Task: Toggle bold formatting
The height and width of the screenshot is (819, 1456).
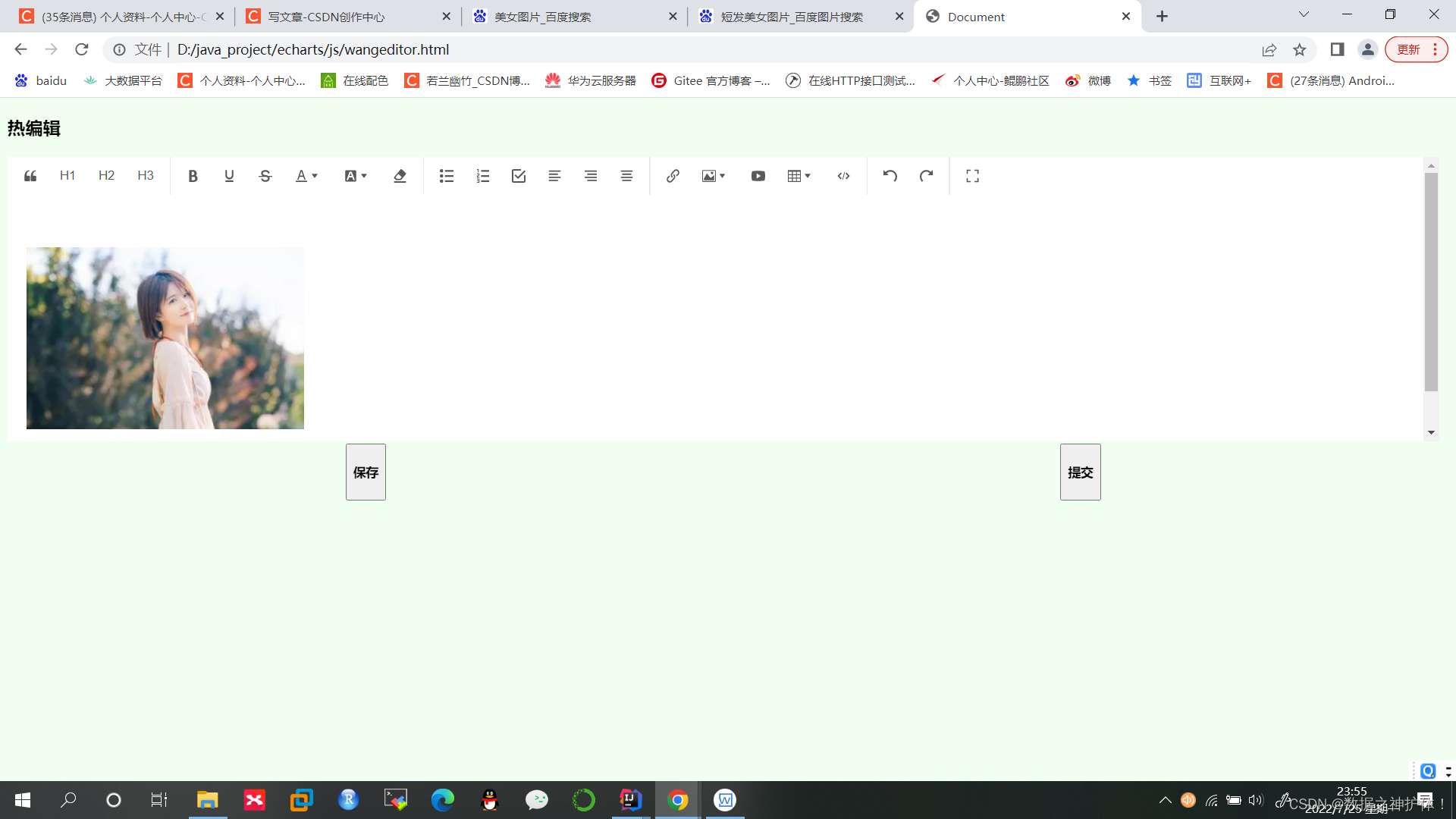Action: coord(193,176)
